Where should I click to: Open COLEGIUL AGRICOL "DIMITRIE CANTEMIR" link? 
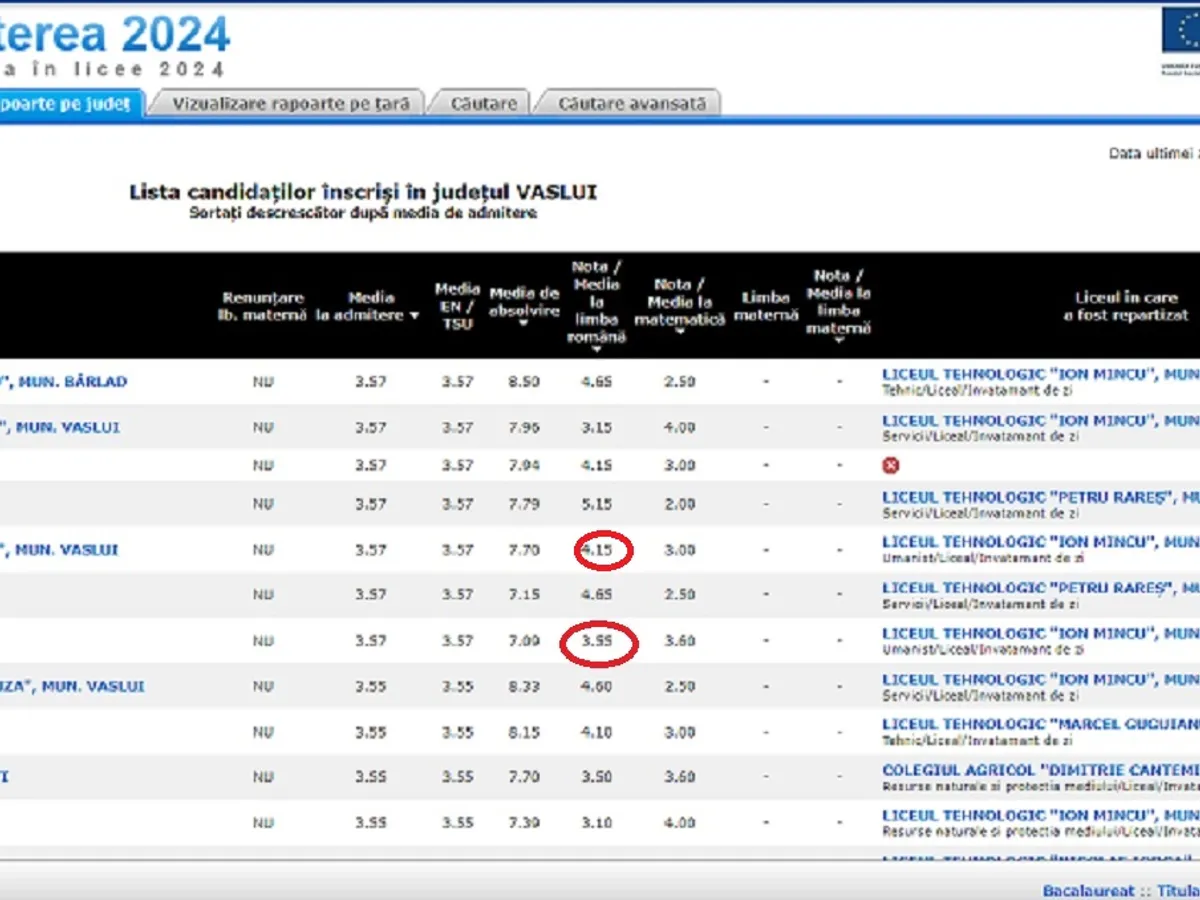(x=1040, y=770)
